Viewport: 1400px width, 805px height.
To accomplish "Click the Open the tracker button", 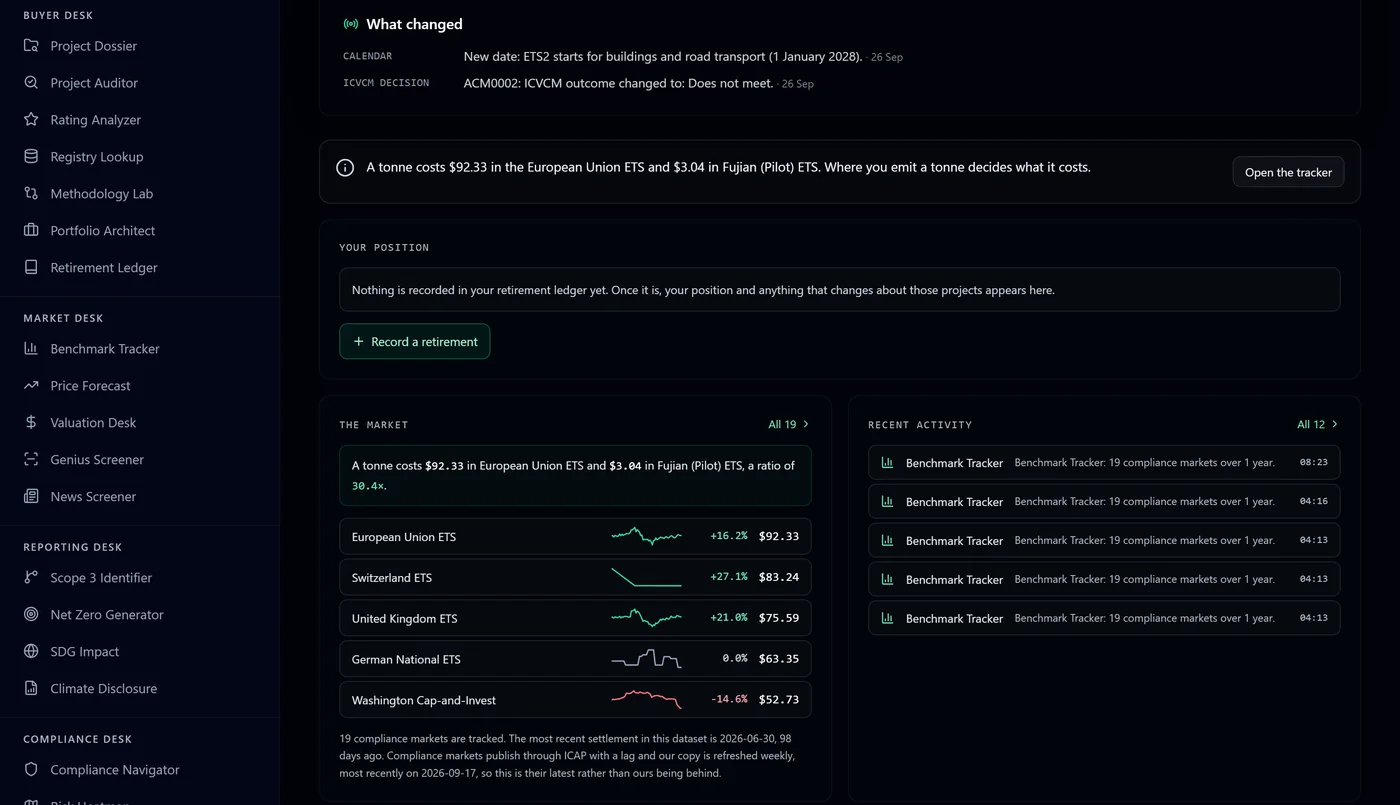I will click(x=1288, y=172).
